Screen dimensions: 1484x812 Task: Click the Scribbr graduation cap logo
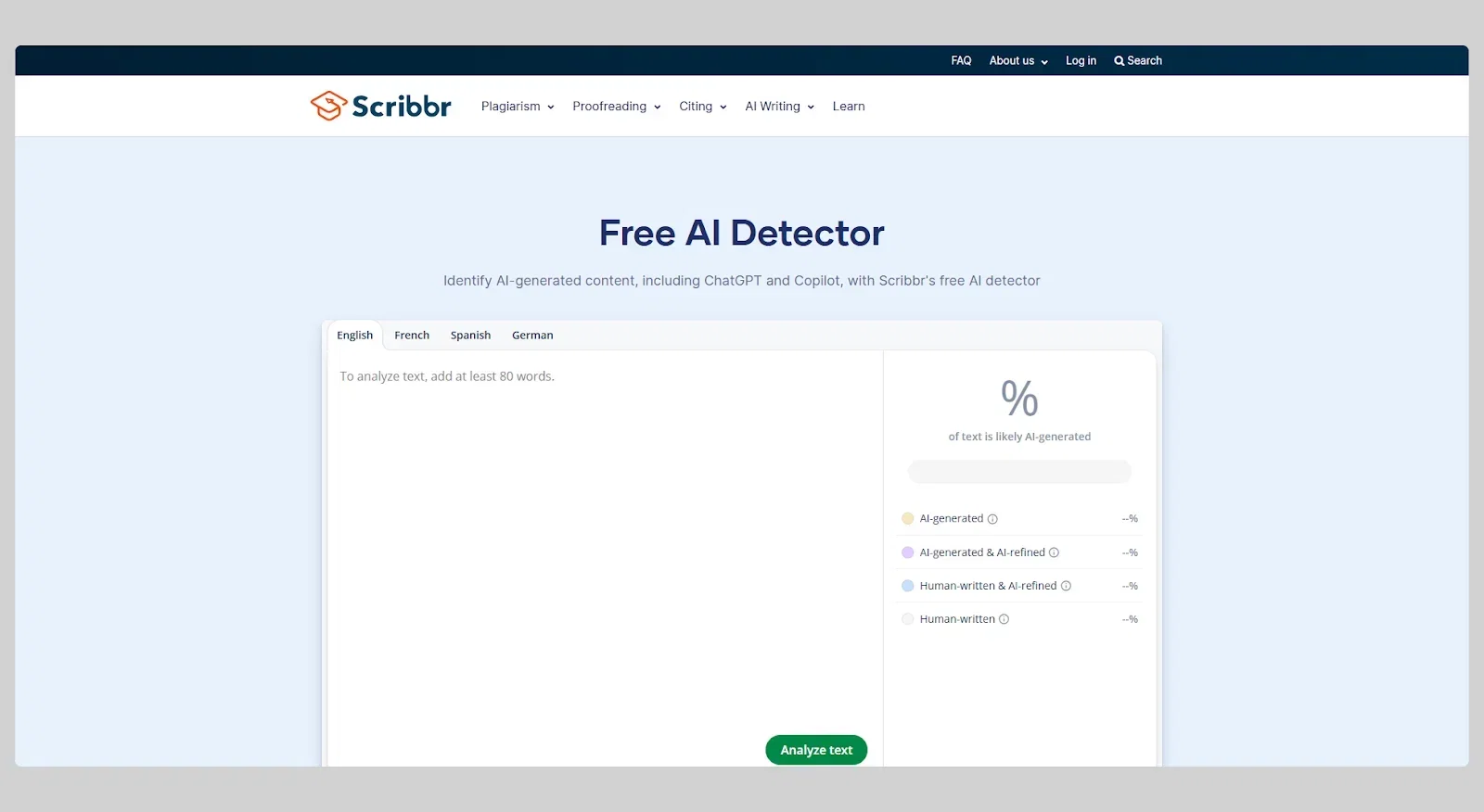[x=328, y=106]
